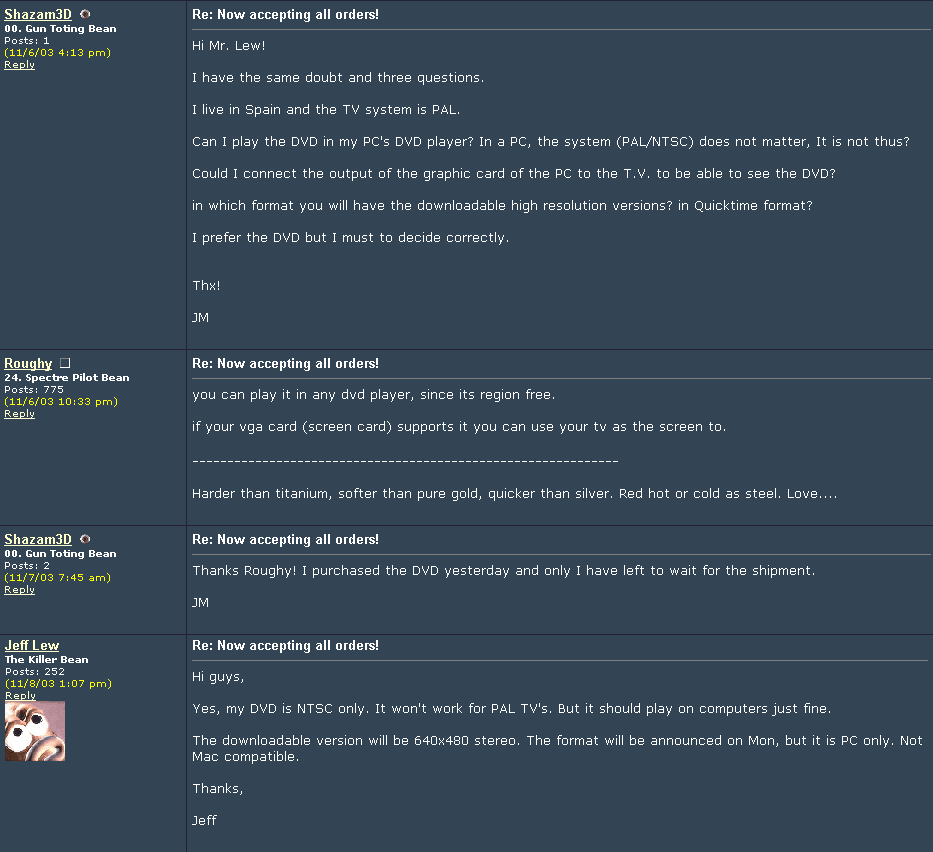
Task: Reply to Shazam3D's 11/6/03 4:13 pm post
Action: tap(19, 65)
